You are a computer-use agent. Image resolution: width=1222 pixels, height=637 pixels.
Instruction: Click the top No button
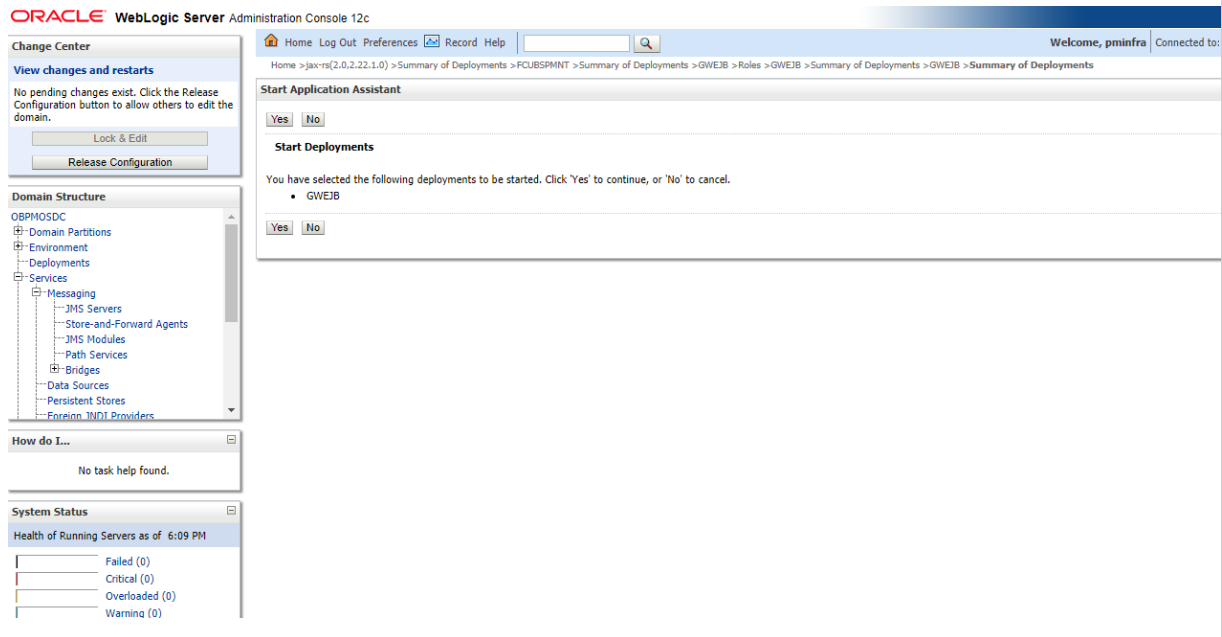tap(313, 119)
